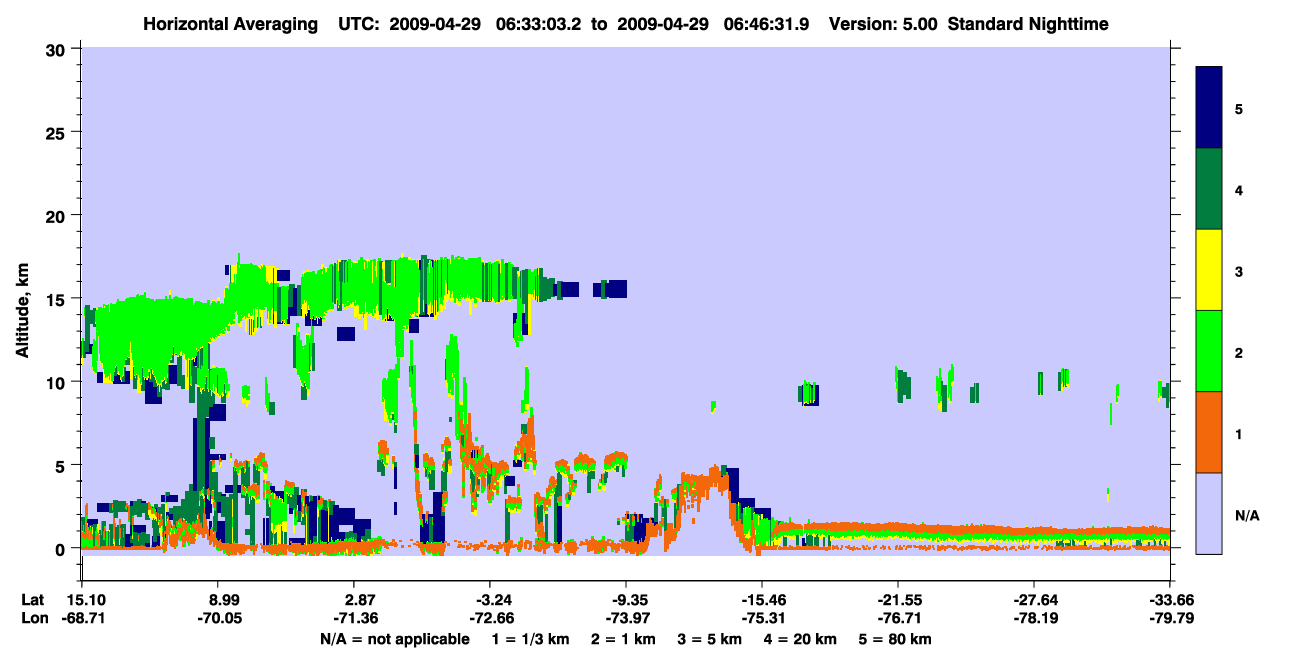The width and height of the screenshot is (1300, 667).
Task: Click the '1 = 1/3 km' legend note
Action: [x=529, y=639]
